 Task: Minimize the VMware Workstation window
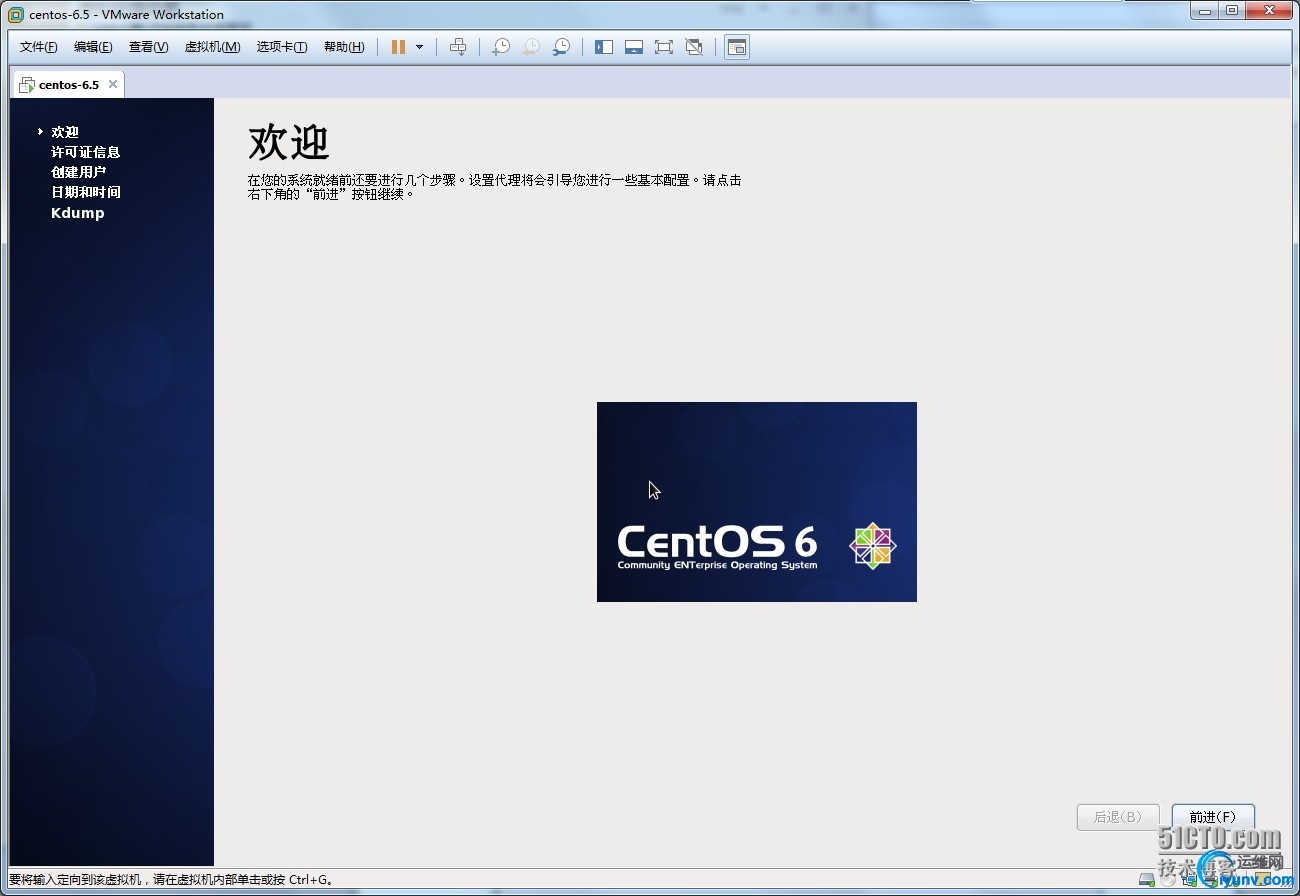tap(1205, 10)
